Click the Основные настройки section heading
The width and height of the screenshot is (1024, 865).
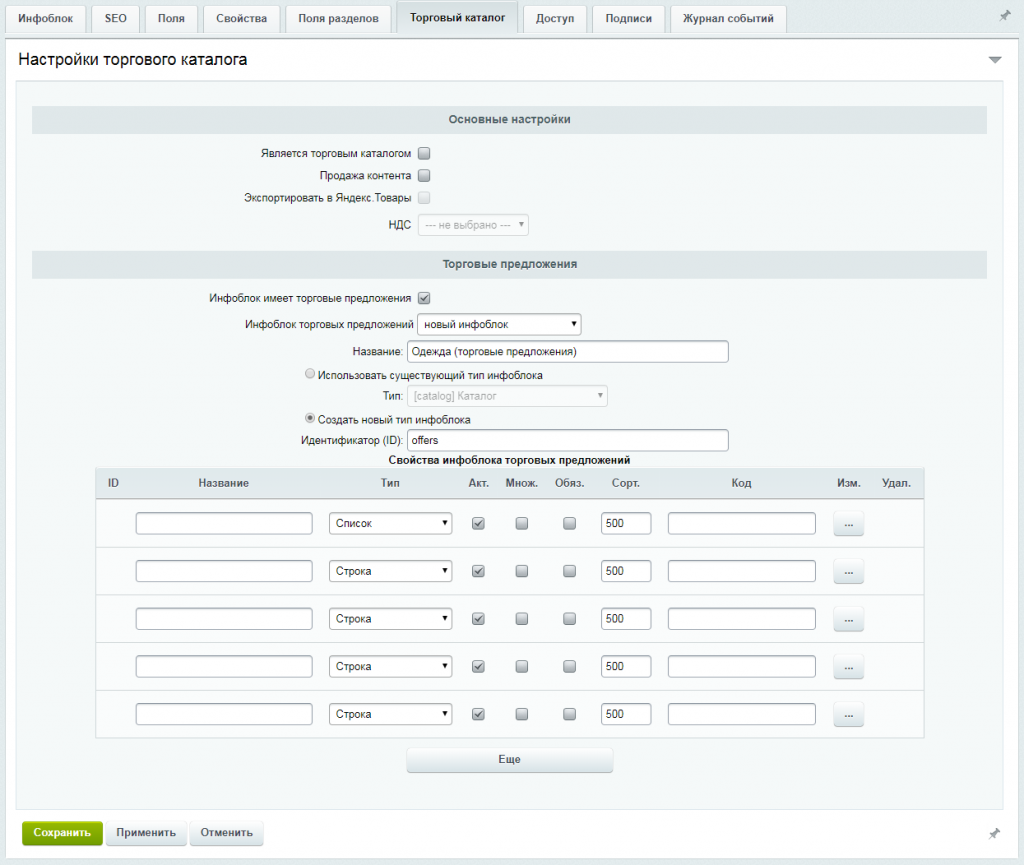point(509,119)
